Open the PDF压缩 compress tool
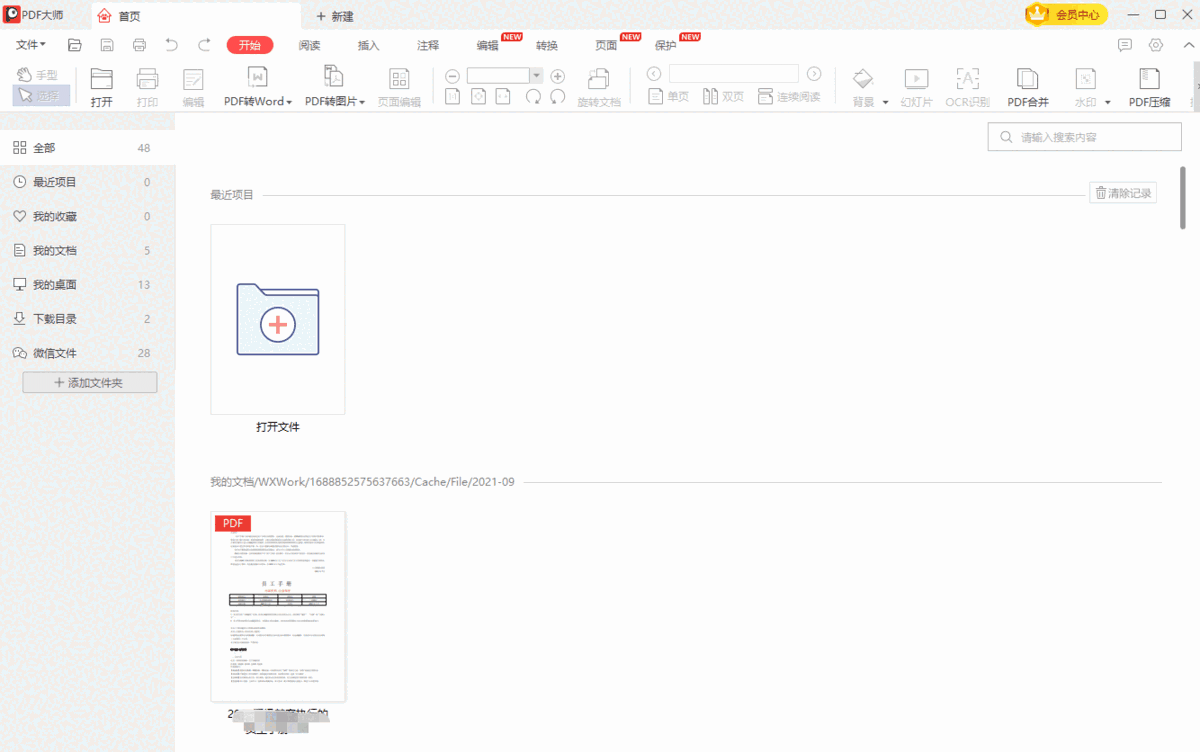Image resolution: width=1200 pixels, height=752 pixels. [x=1150, y=87]
